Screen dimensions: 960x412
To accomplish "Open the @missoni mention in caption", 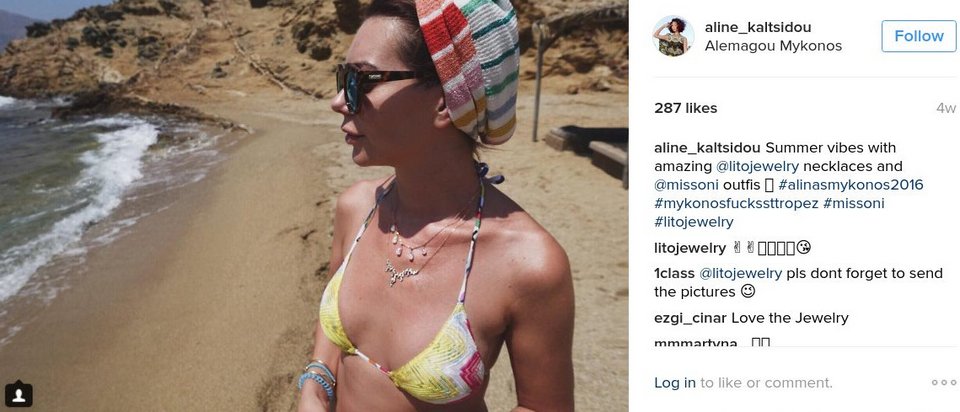I will [686, 185].
